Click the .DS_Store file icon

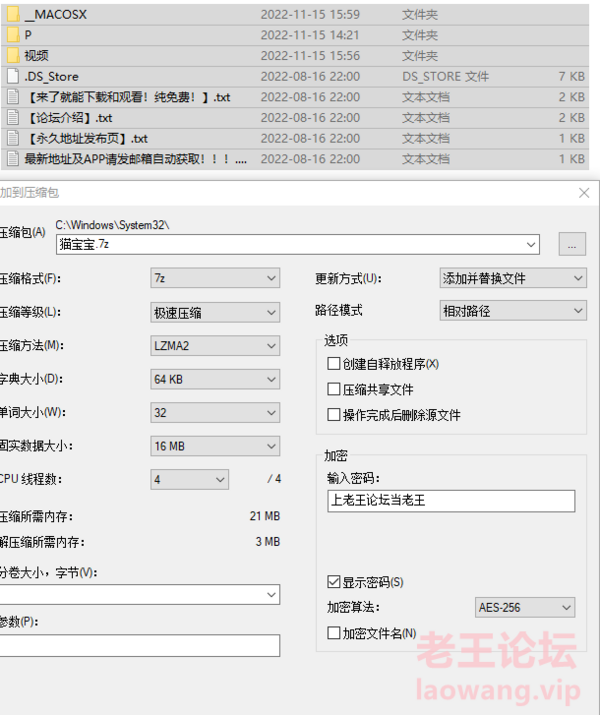tap(13, 76)
